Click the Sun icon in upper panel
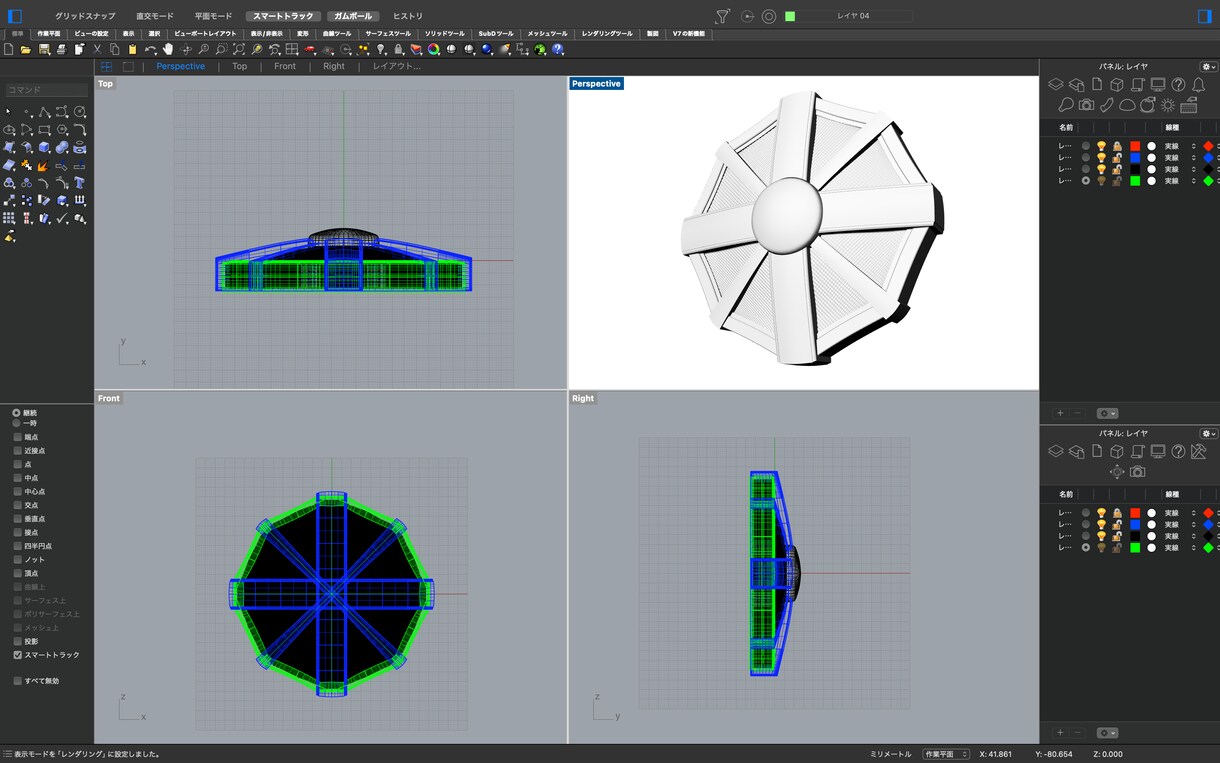 click(1168, 105)
